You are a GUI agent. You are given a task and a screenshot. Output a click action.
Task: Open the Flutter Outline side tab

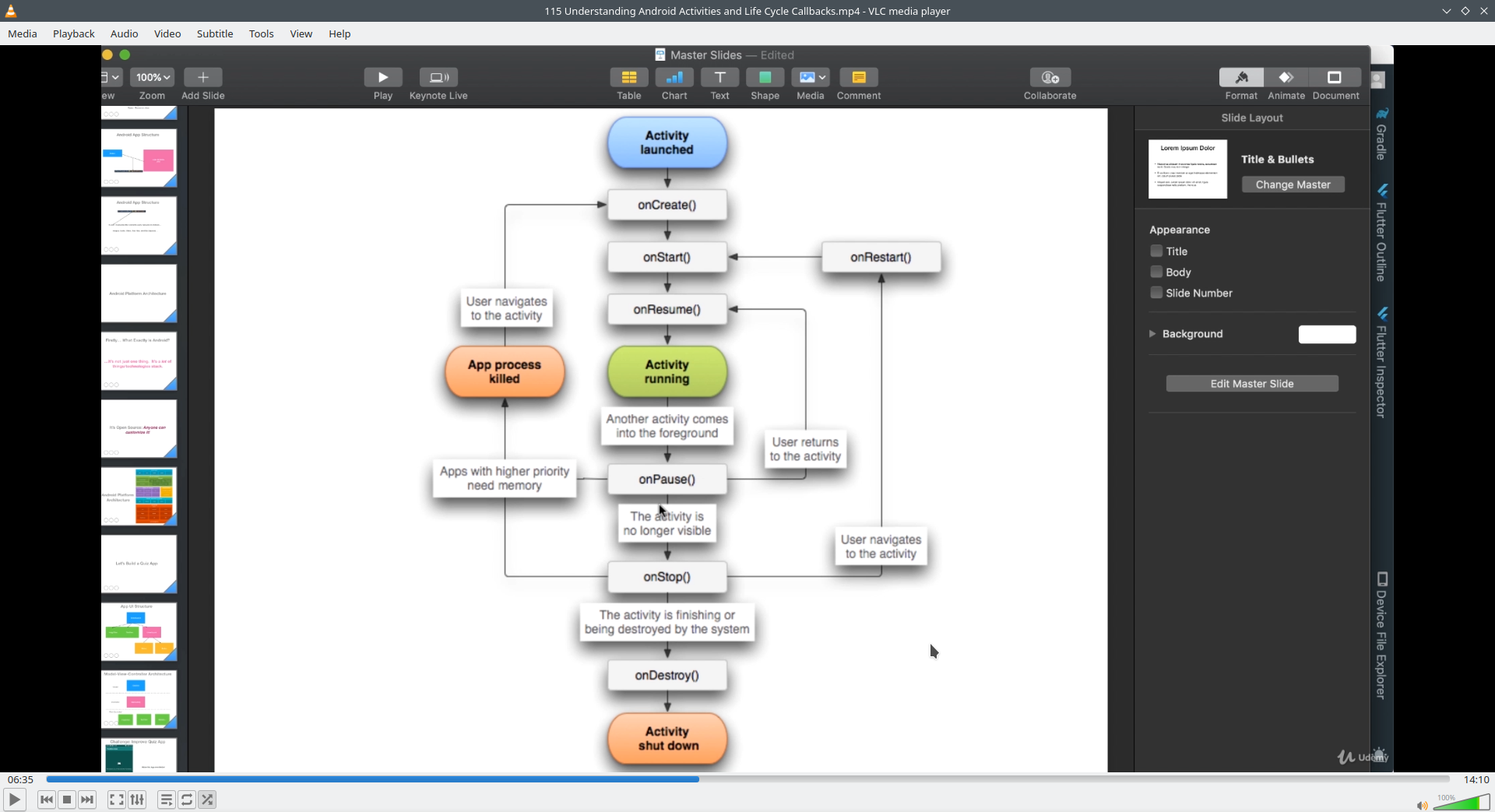1381,233
